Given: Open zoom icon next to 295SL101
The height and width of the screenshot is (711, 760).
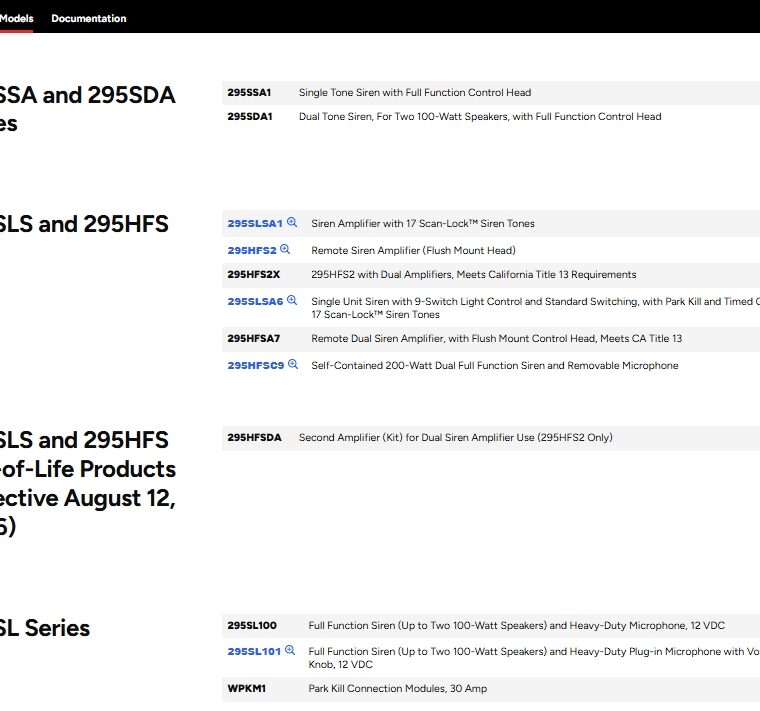Looking at the screenshot, I should pyautogui.click(x=290, y=650).
